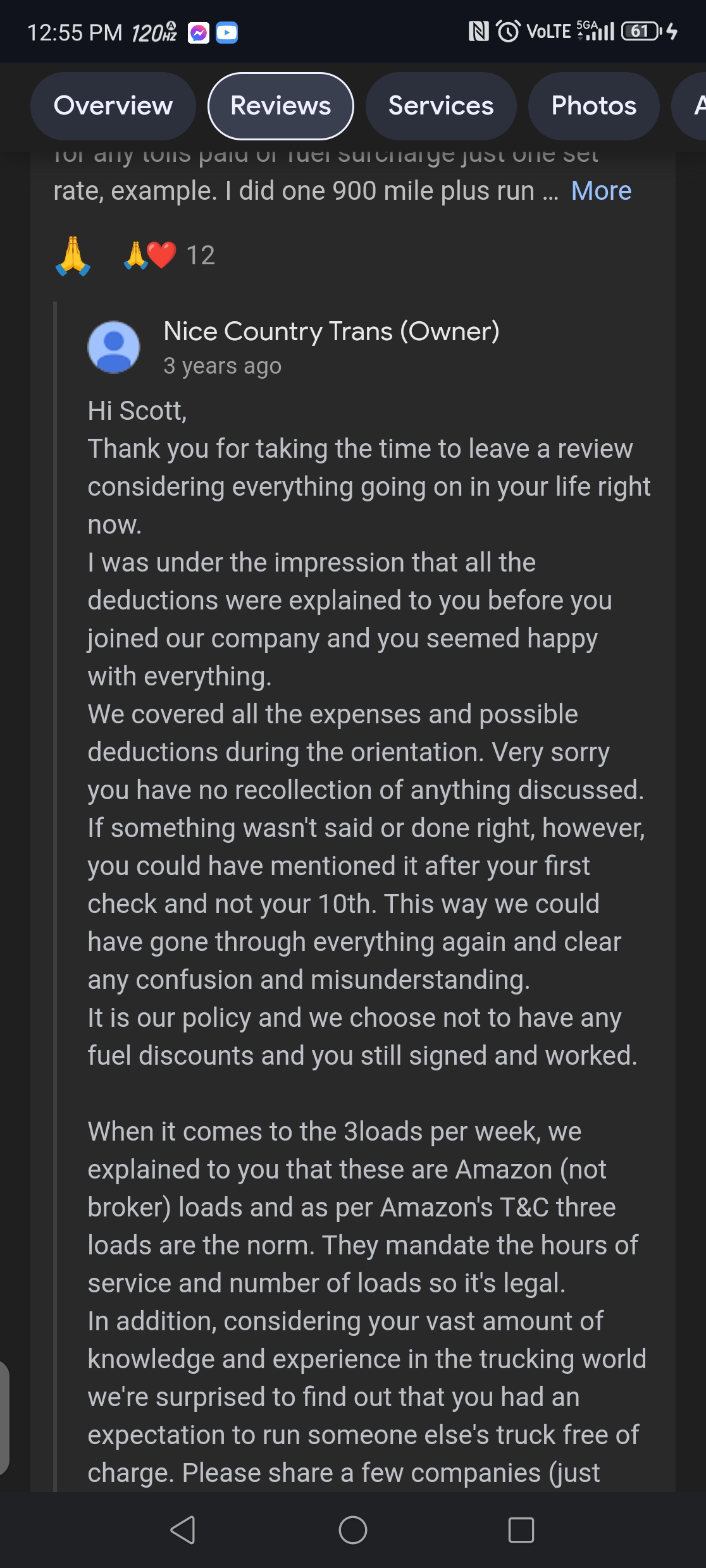Tap the partially visible tab after Photos
The width and height of the screenshot is (706, 1568).
690,106
